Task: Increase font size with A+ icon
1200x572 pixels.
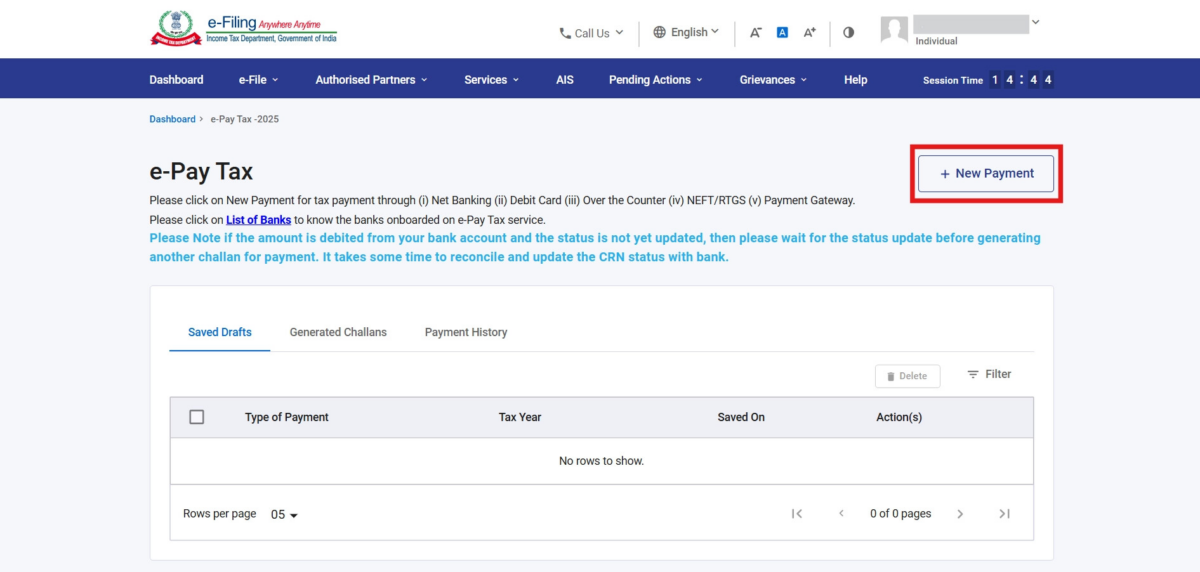Action: pos(810,32)
